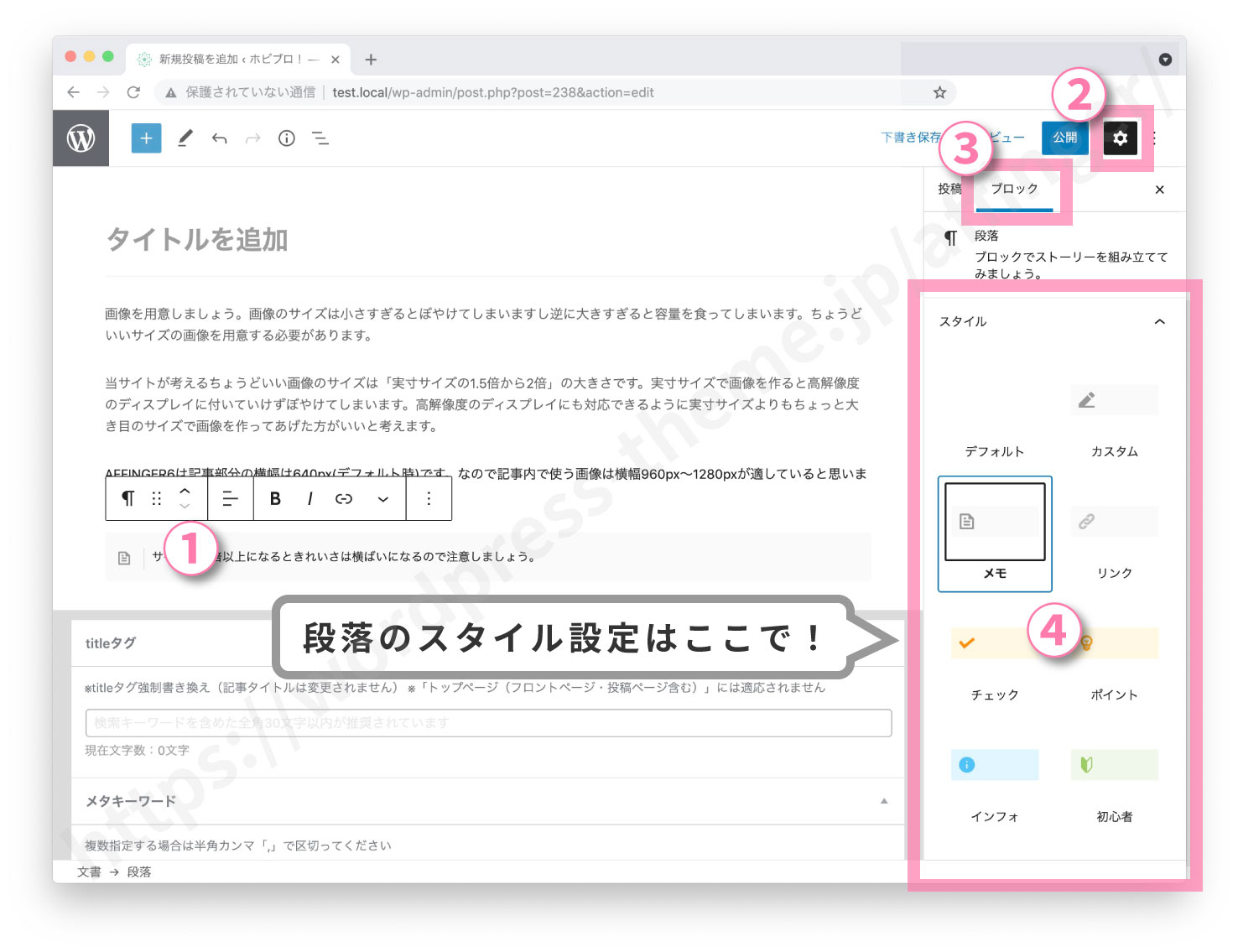Click the insecure connection warning icon

click(171, 92)
